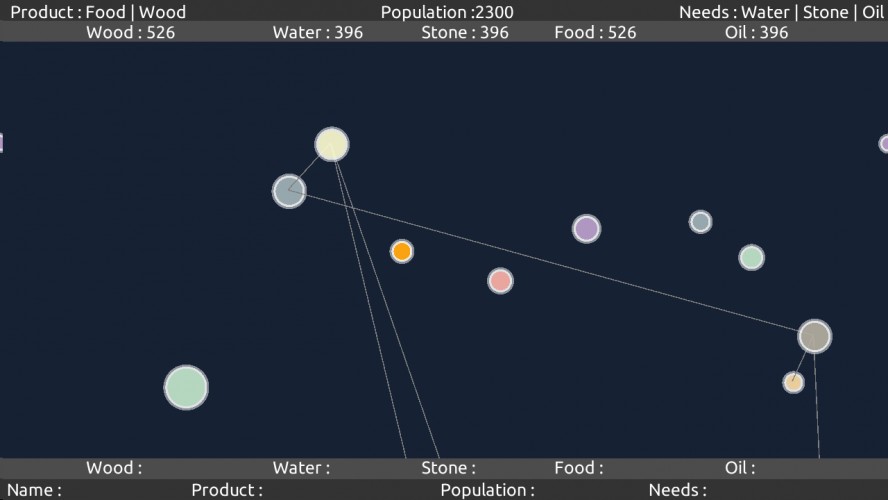Click the Product : Food | Wood text
This screenshot has width=888, height=500.
(98, 12)
